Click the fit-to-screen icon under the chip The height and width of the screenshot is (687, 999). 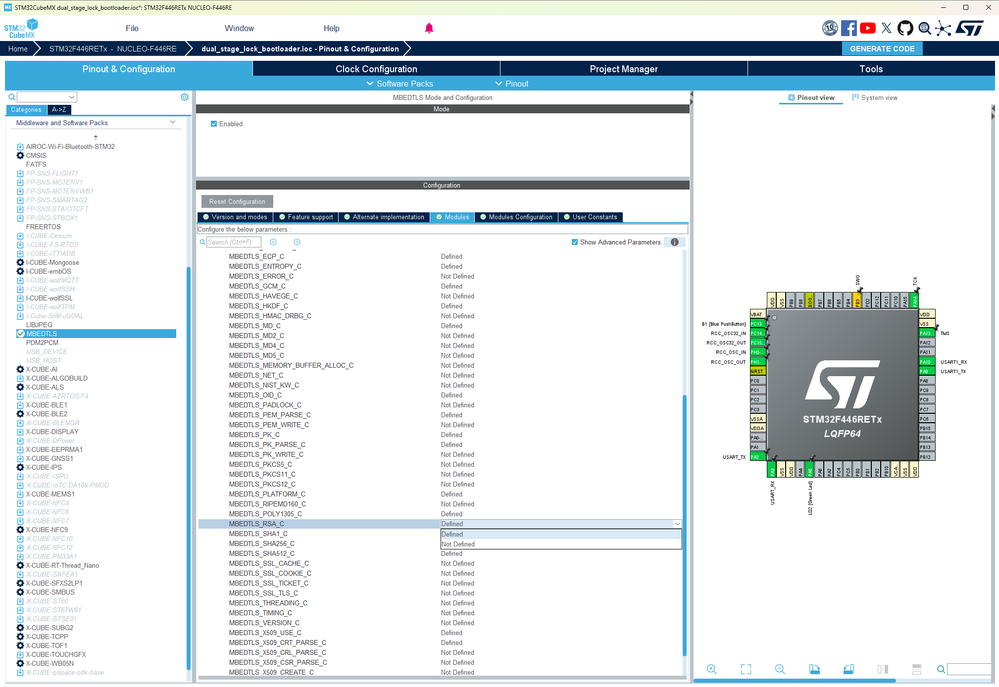(746, 669)
